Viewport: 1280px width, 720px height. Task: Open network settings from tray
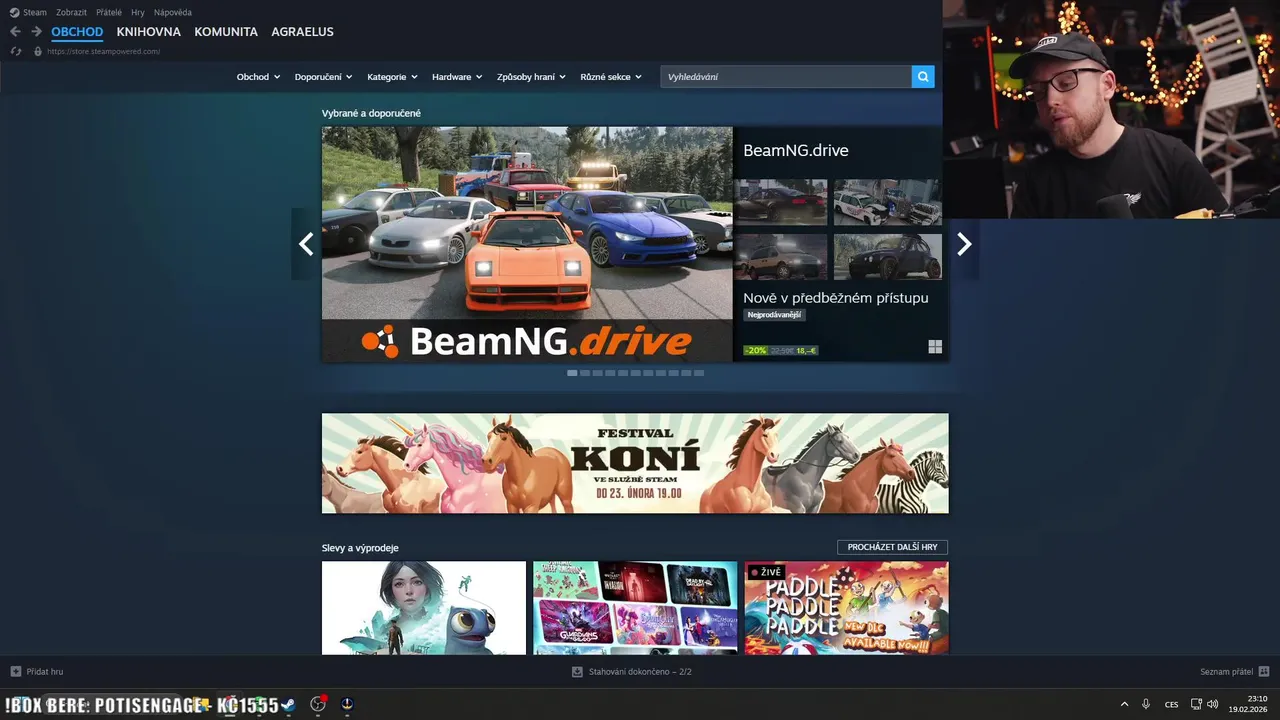[1196, 704]
